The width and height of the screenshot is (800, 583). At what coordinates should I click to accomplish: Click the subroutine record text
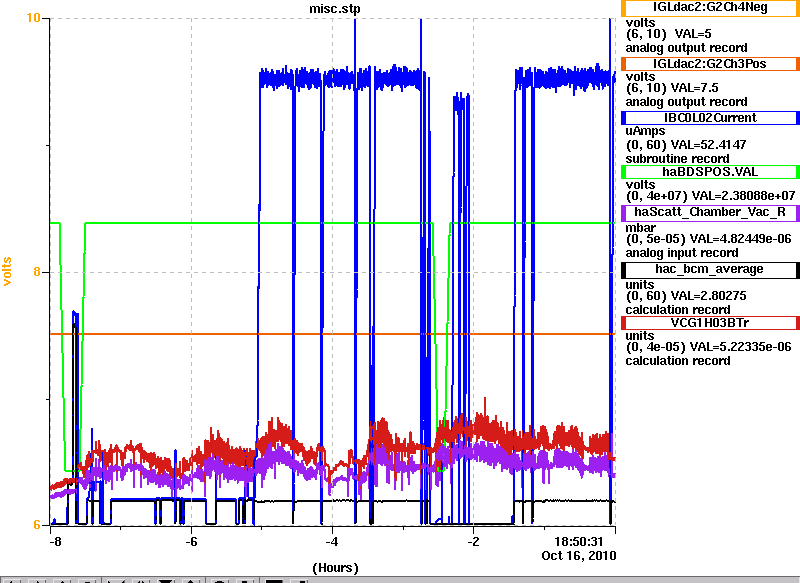click(x=678, y=159)
